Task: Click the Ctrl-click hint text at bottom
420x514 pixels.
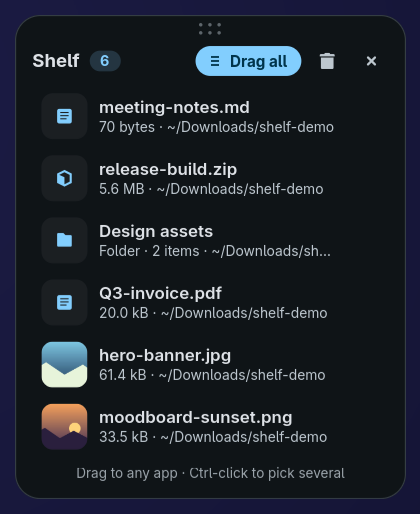Action: [210, 473]
